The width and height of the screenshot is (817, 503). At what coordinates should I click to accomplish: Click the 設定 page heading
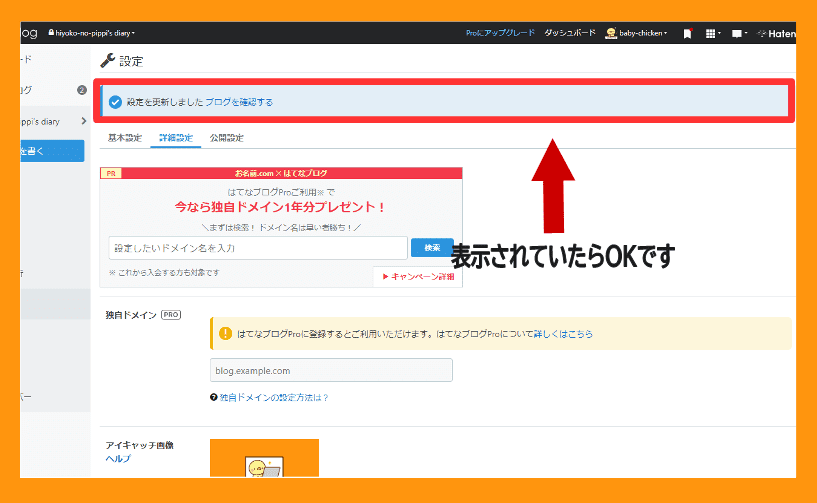click(x=131, y=61)
